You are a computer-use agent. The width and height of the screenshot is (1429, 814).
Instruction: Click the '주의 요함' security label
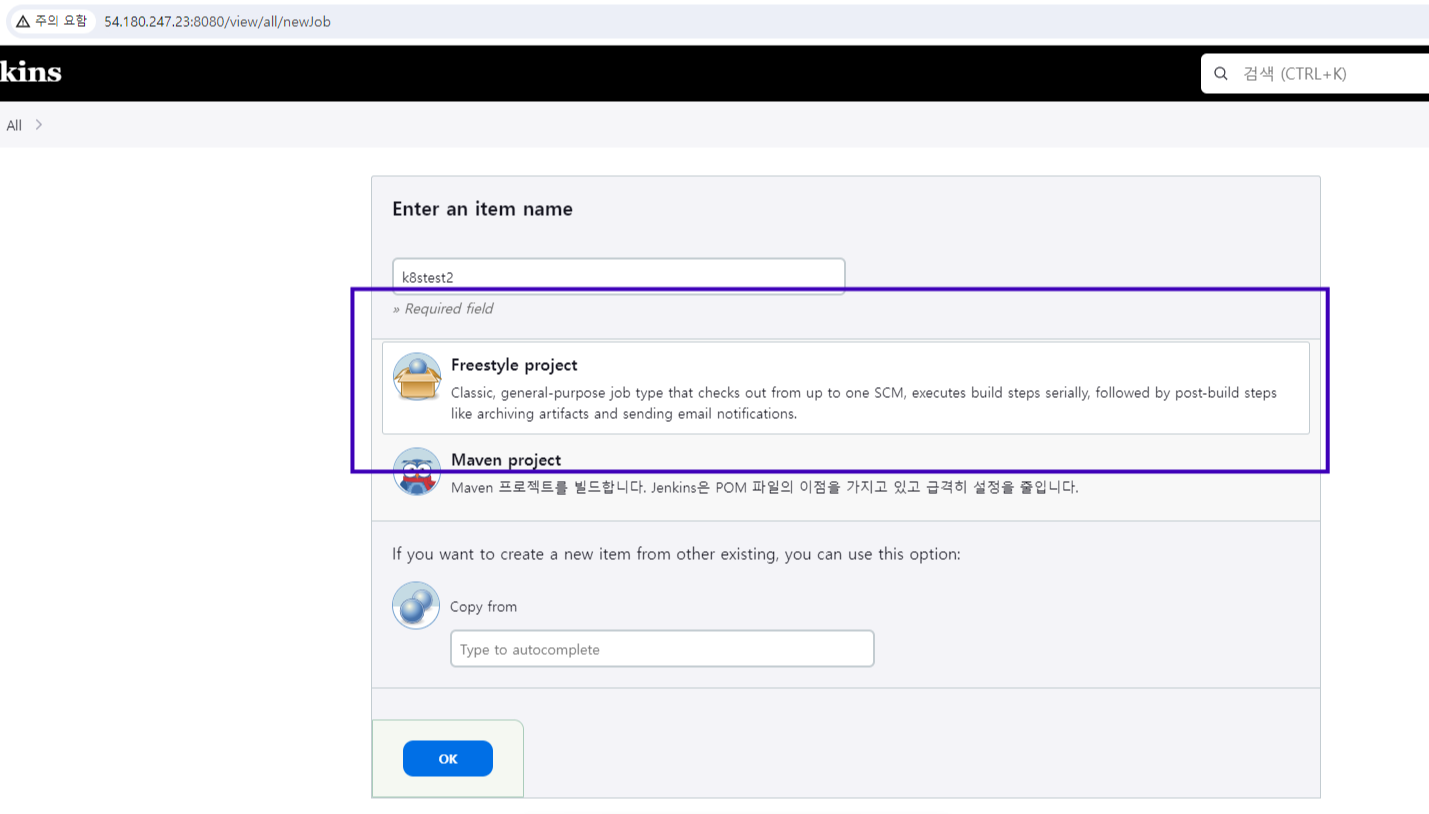click(61, 21)
